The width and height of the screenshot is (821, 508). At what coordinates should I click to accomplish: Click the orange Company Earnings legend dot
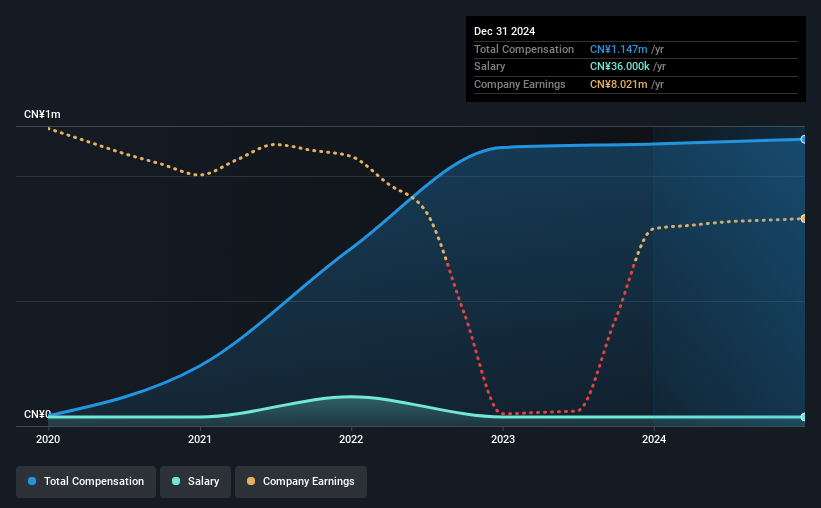251,481
